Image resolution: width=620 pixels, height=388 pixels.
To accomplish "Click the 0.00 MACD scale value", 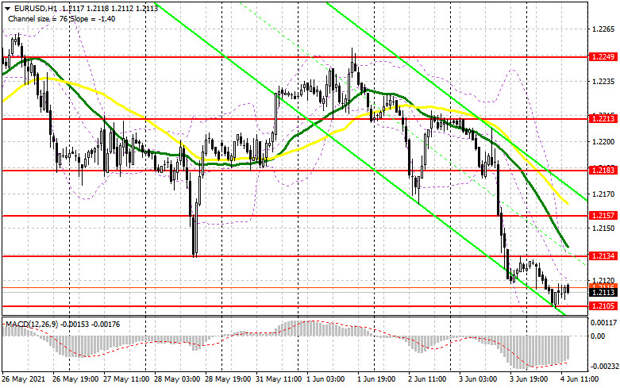I will click(597, 336).
